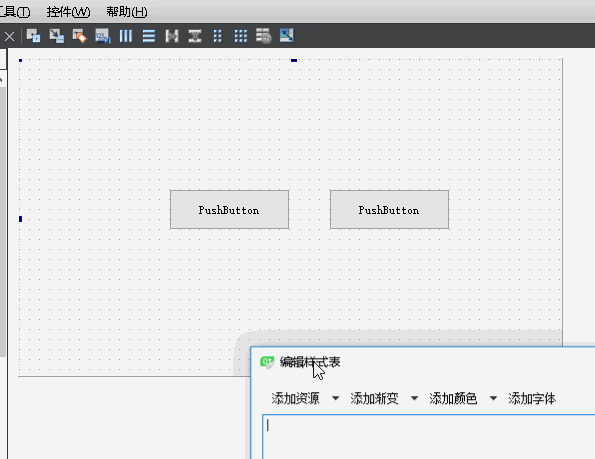Lay out horizontally in splitter
Viewport: 595px width, 459px height.
(x=172, y=36)
